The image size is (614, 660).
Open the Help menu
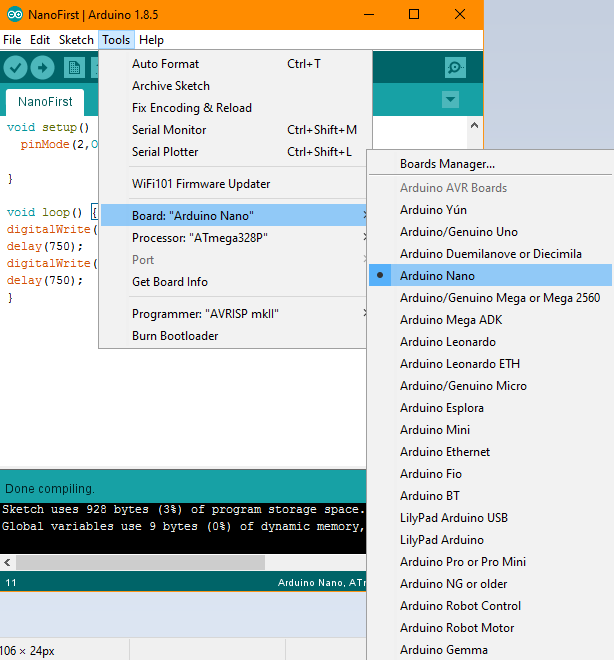tap(152, 40)
